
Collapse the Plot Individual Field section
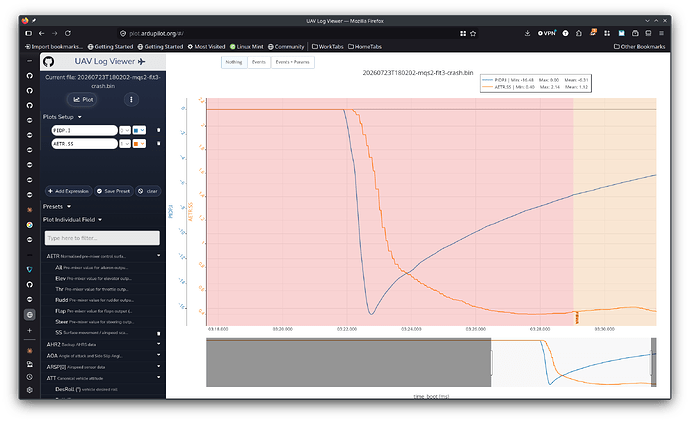73,220
